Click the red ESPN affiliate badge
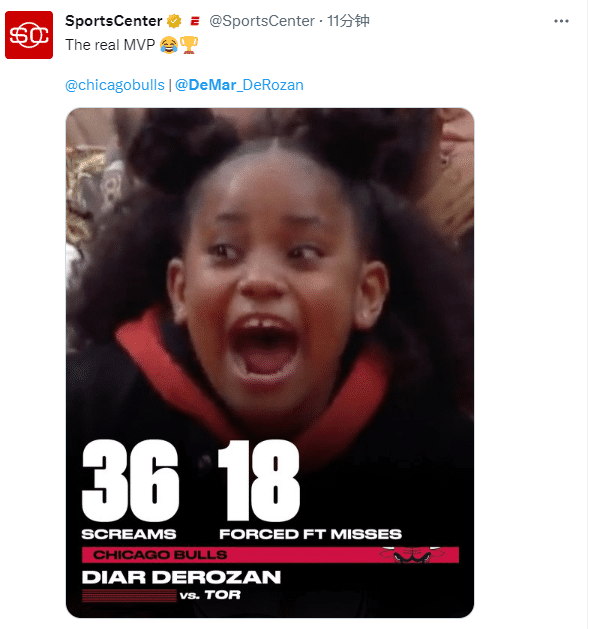The image size is (589, 629). (195, 21)
